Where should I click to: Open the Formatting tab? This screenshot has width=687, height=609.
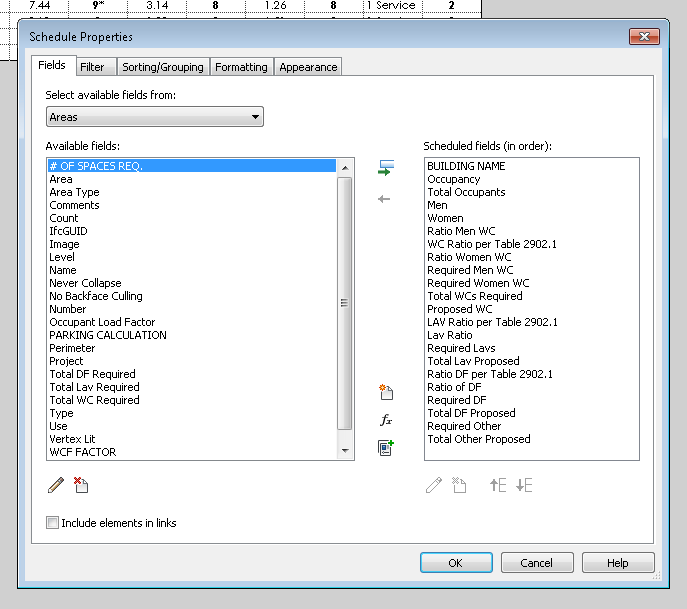(x=241, y=67)
